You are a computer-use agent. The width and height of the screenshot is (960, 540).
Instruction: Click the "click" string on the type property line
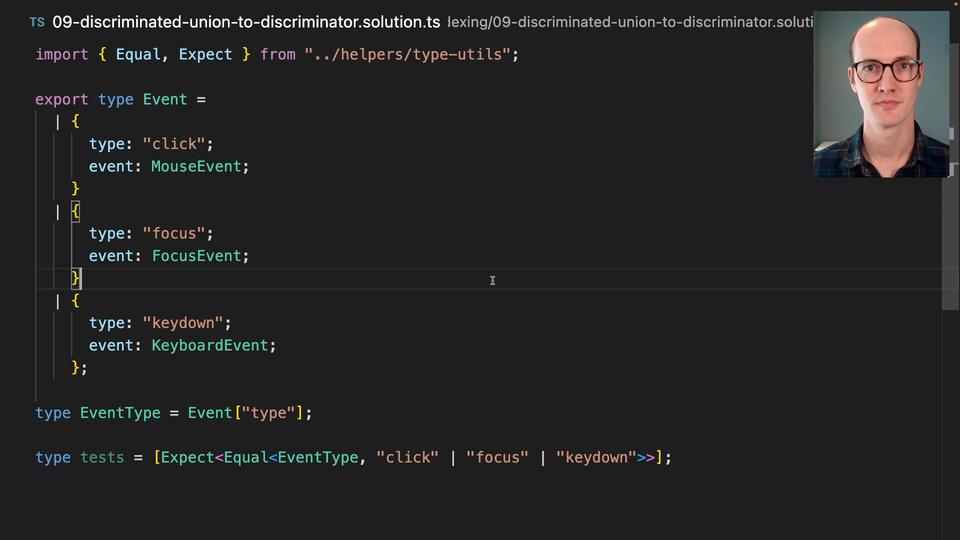point(174,144)
